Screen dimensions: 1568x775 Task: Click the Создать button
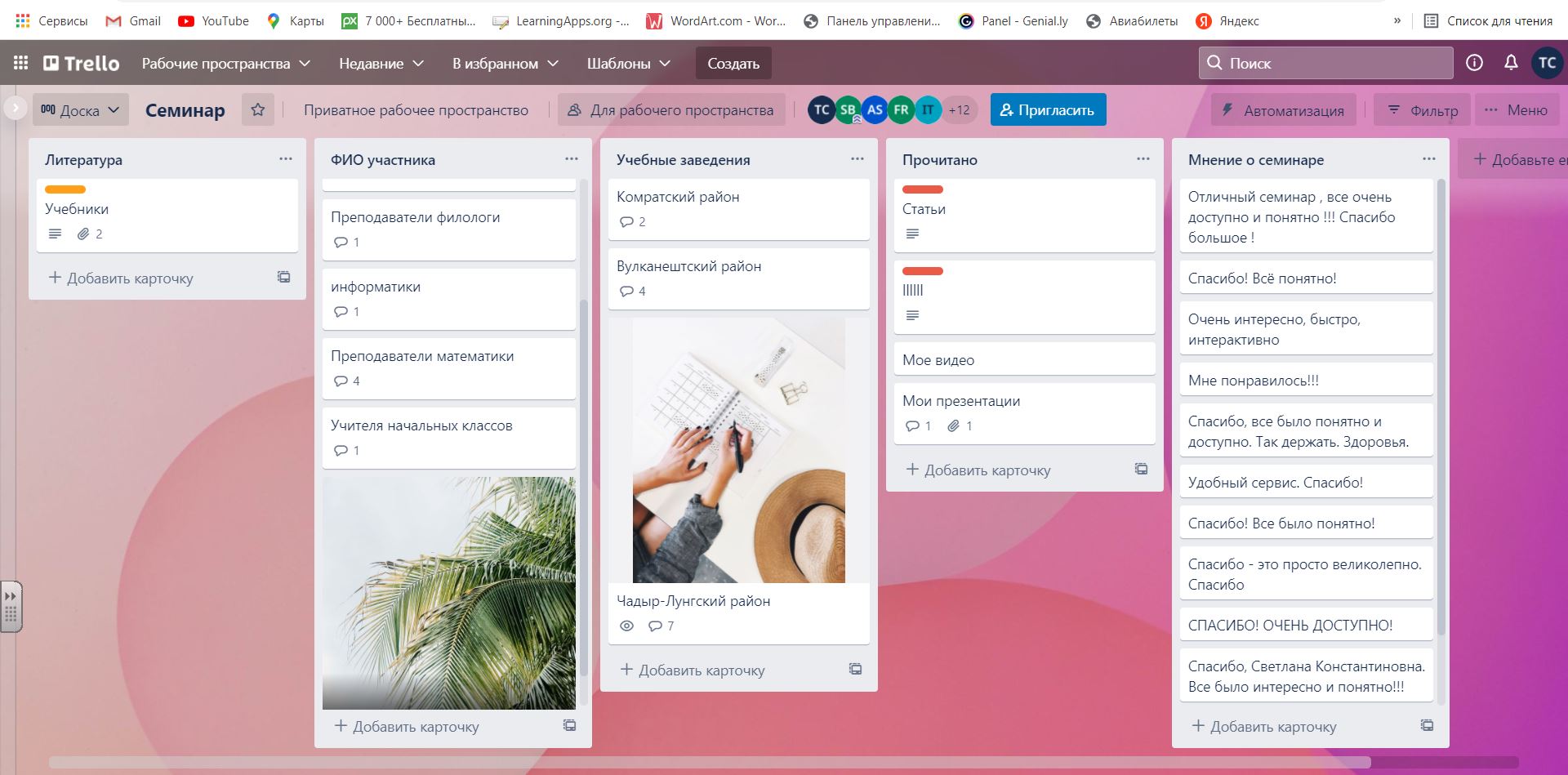point(733,63)
